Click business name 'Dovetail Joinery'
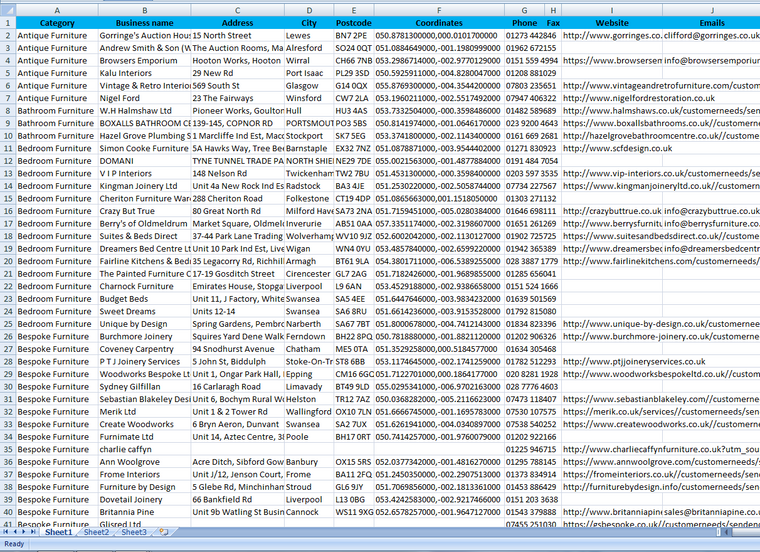The height and width of the screenshot is (552, 760). (144, 500)
